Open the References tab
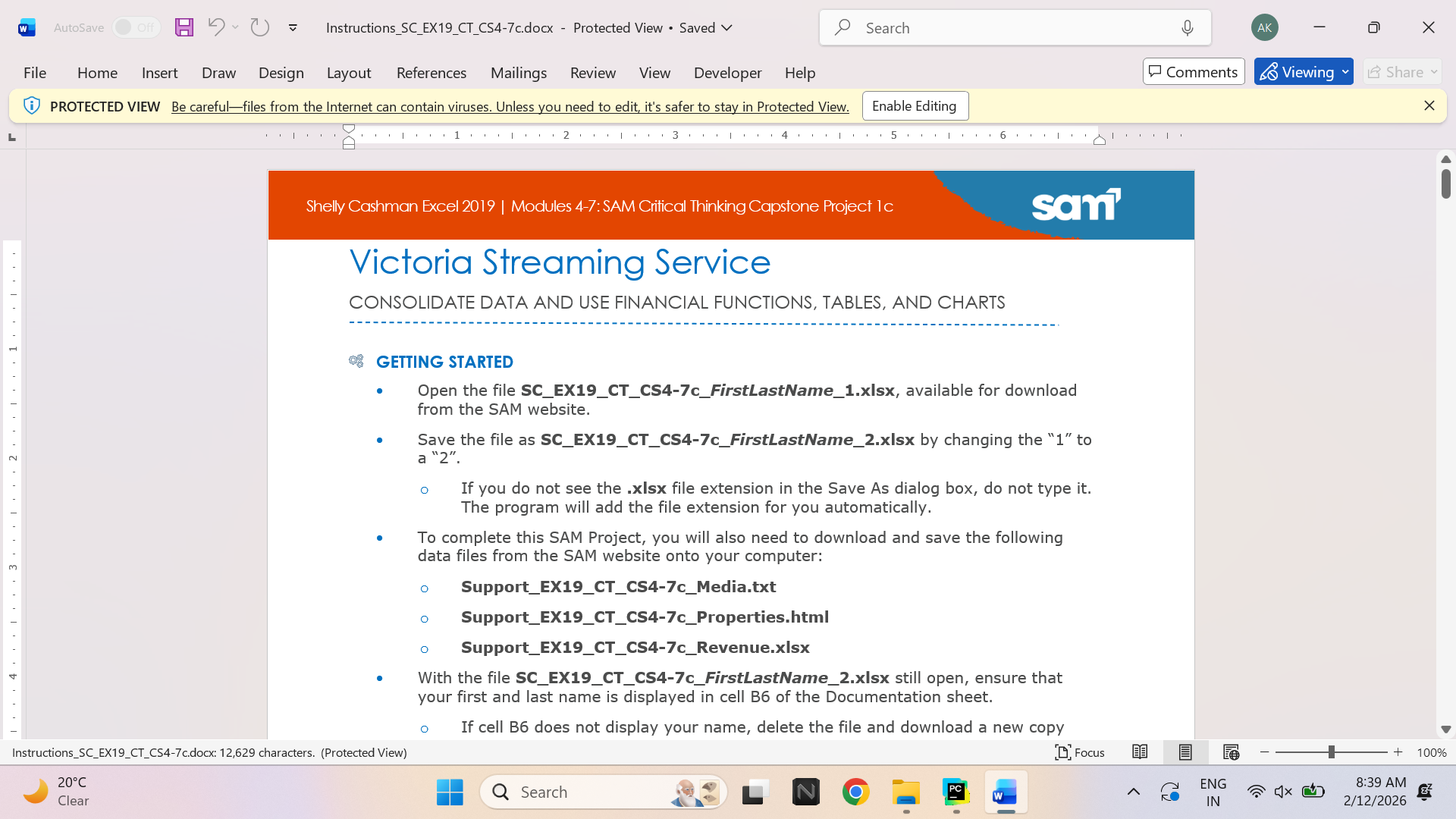The width and height of the screenshot is (1456, 819). click(x=431, y=73)
